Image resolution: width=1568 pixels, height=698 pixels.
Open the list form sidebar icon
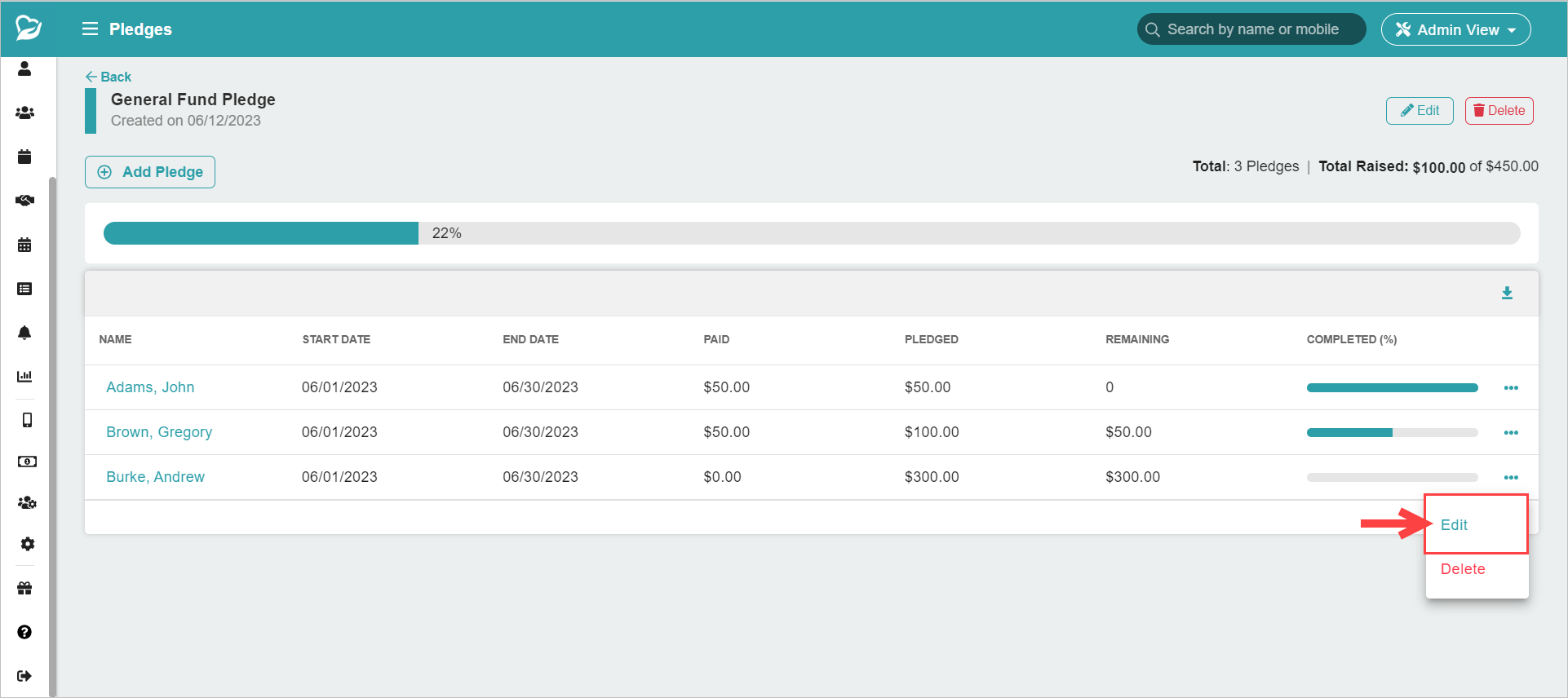[24, 289]
